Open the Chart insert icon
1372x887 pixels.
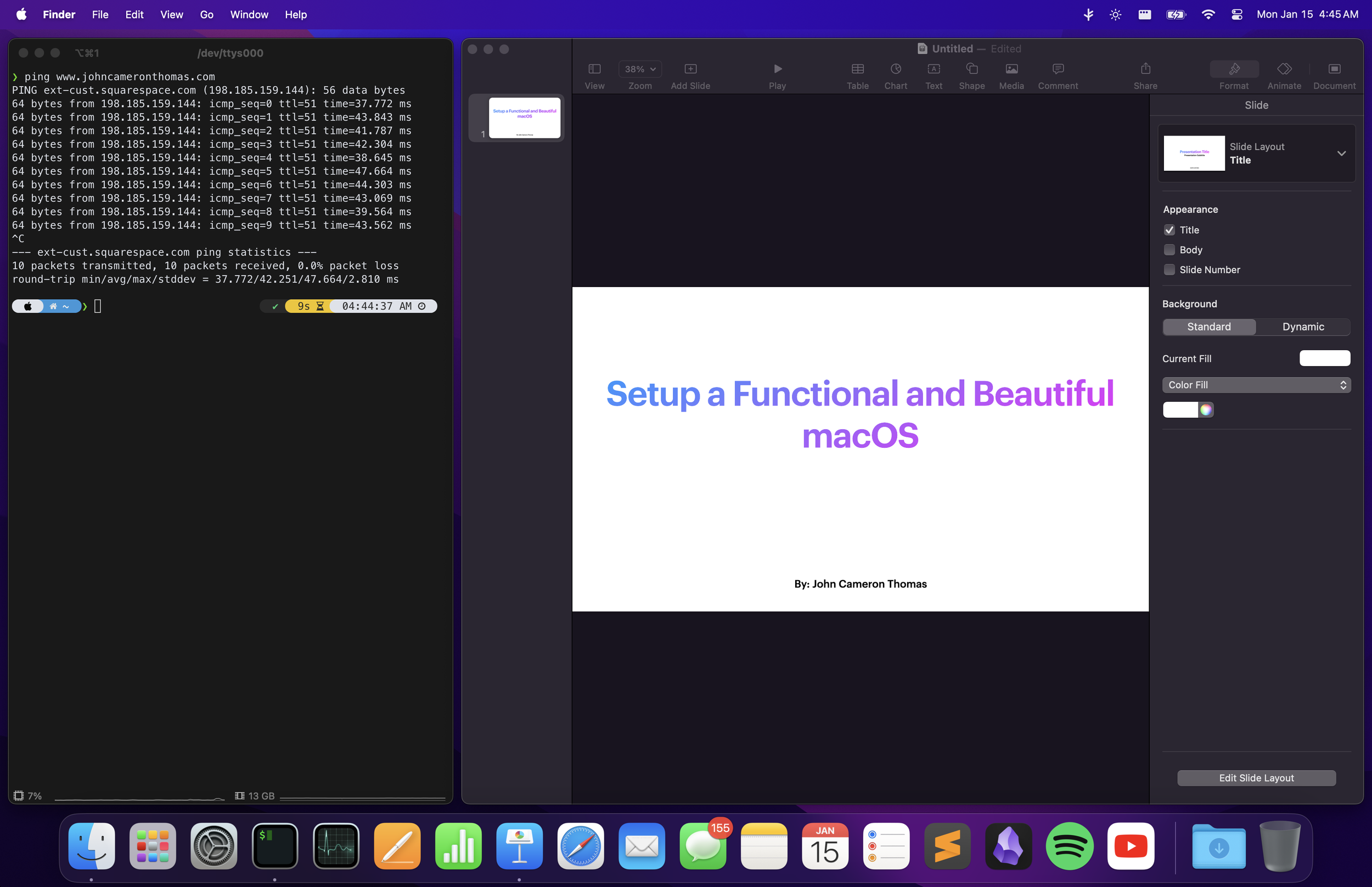(x=895, y=69)
